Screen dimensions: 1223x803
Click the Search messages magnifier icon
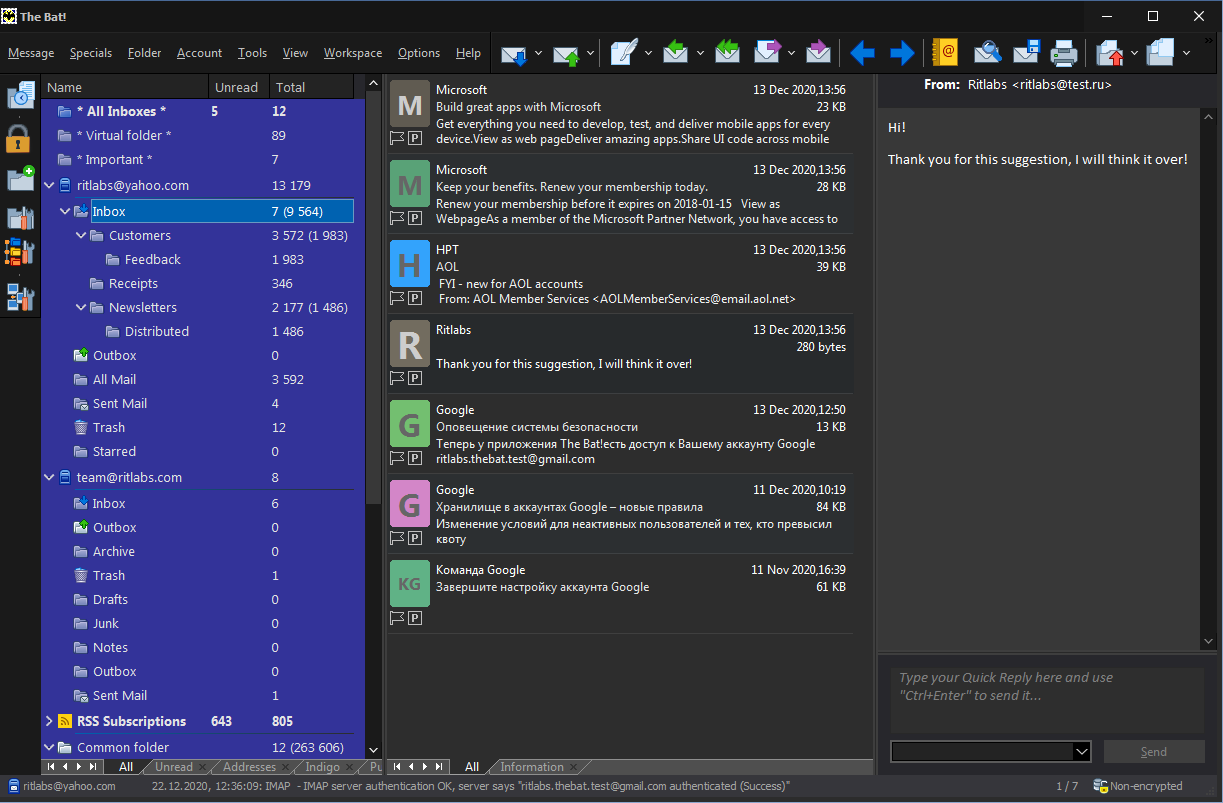[x=988, y=53]
